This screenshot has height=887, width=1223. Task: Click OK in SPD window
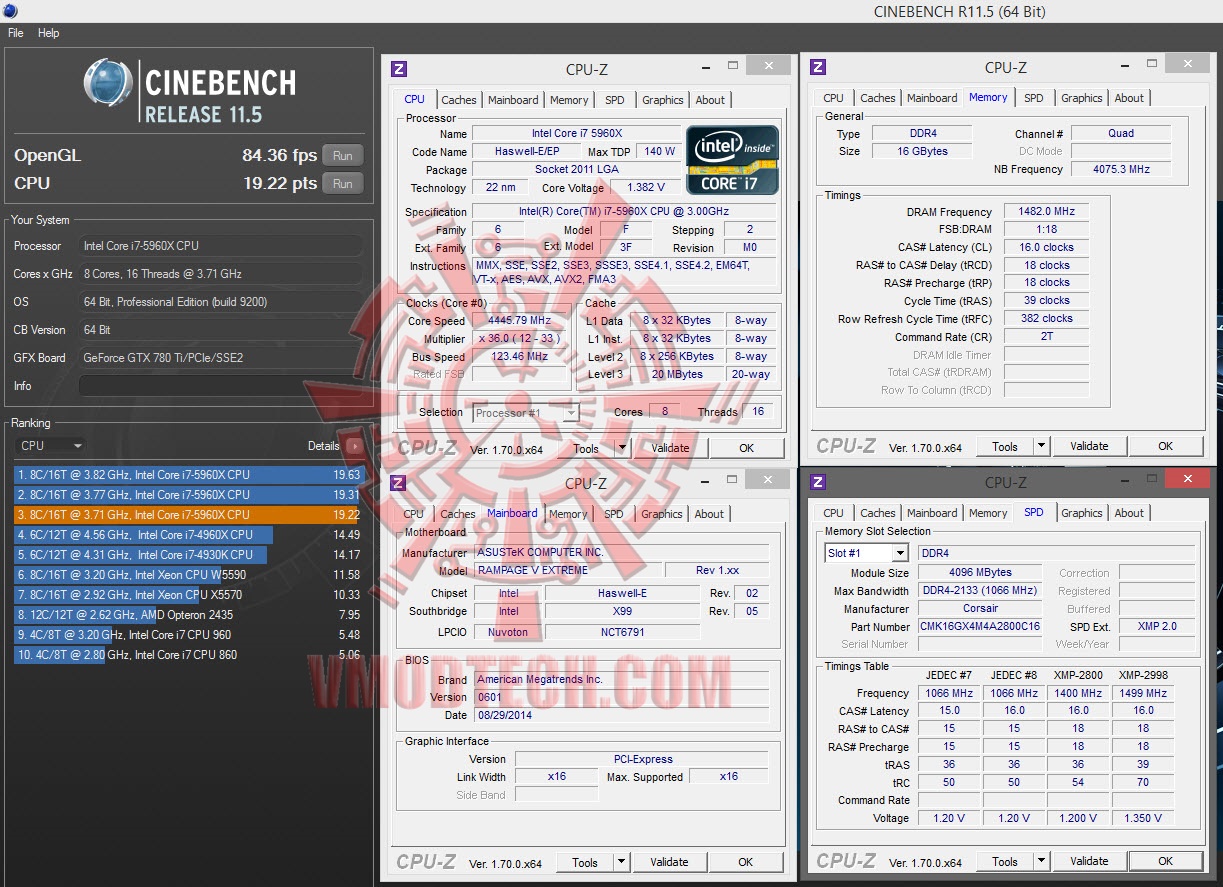point(1166,861)
